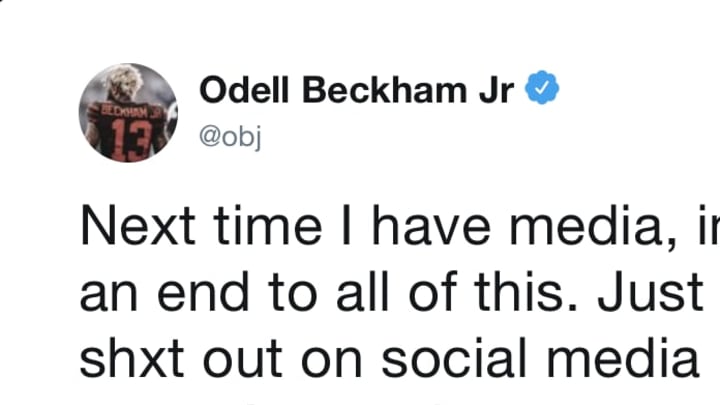Click the word "out" in third line
Image resolution: width=720 pixels, height=405 pixels.
coord(242,360)
